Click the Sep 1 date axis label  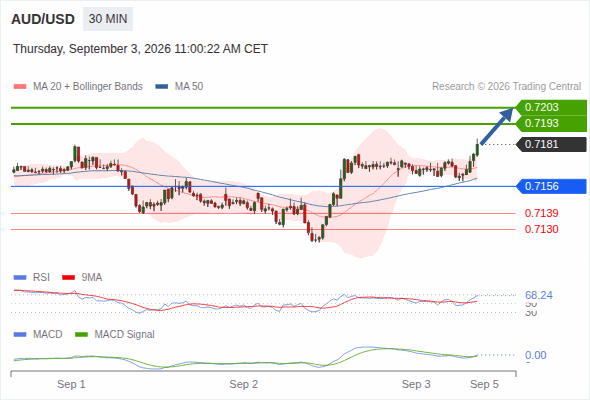click(x=71, y=384)
